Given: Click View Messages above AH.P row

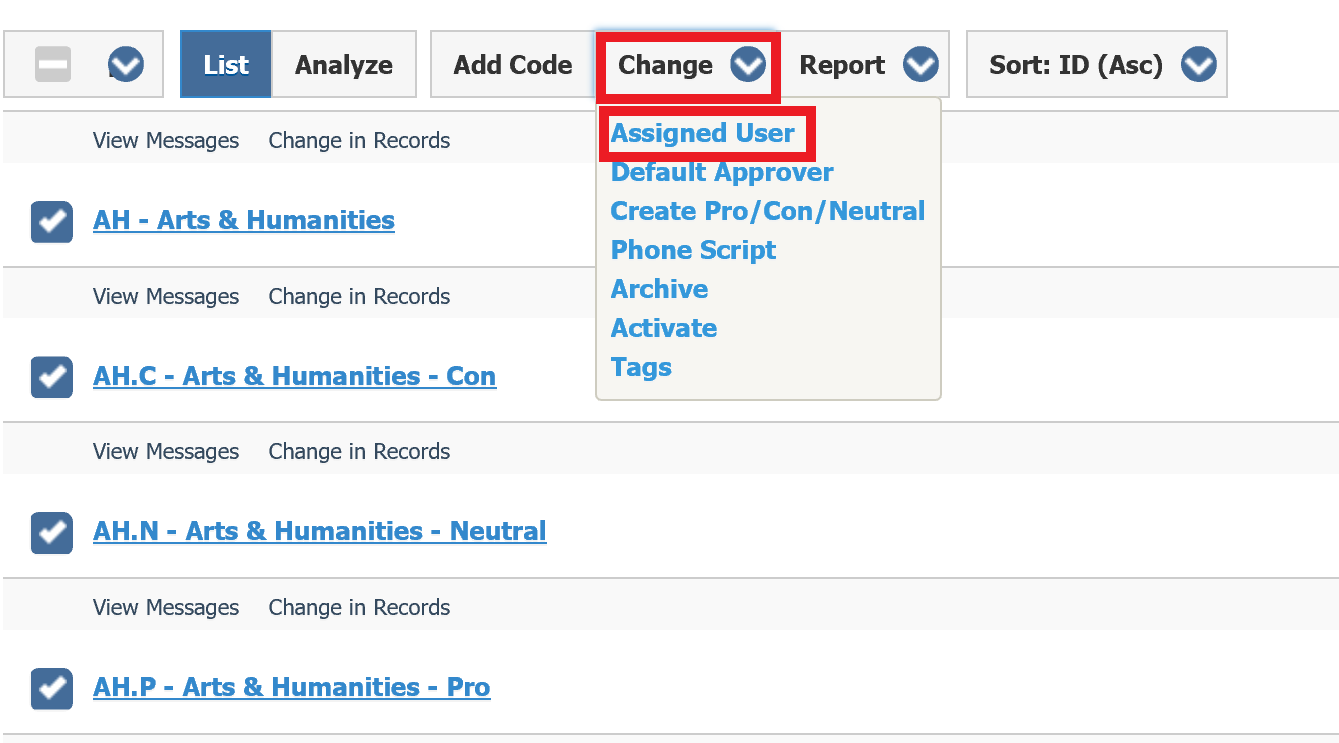Looking at the screenshot, I should click(166, 608).
